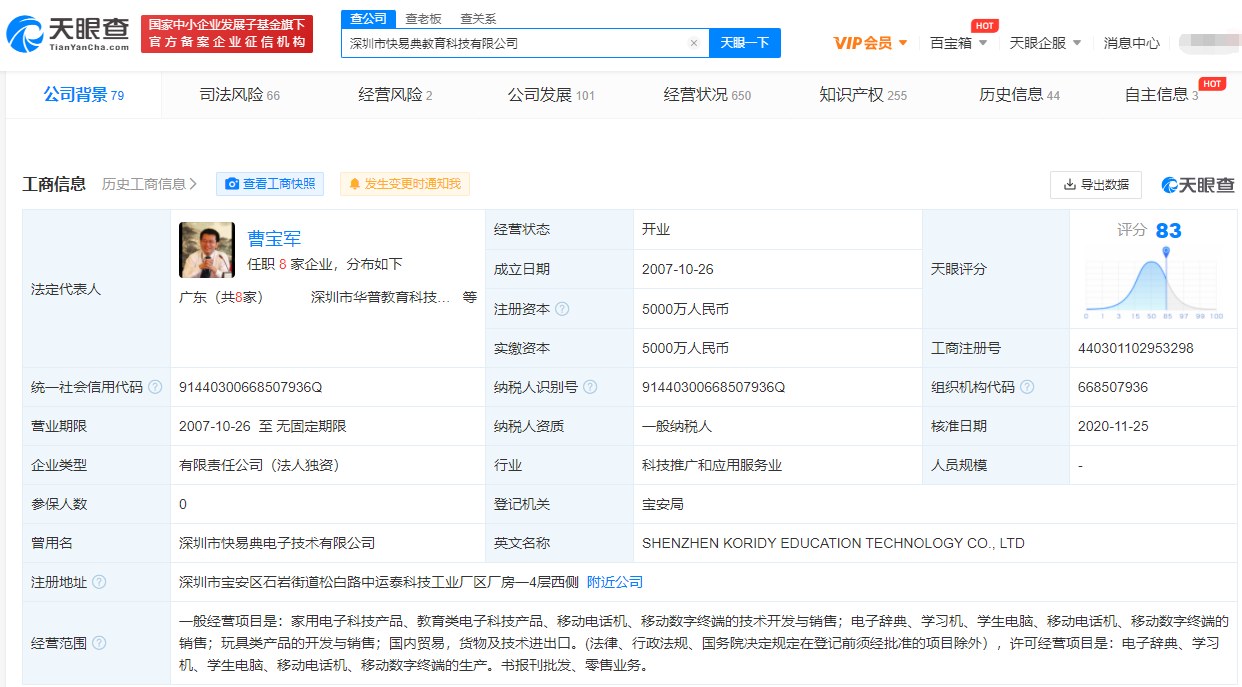Click help icon beside 注册地址

click(99, 582)
